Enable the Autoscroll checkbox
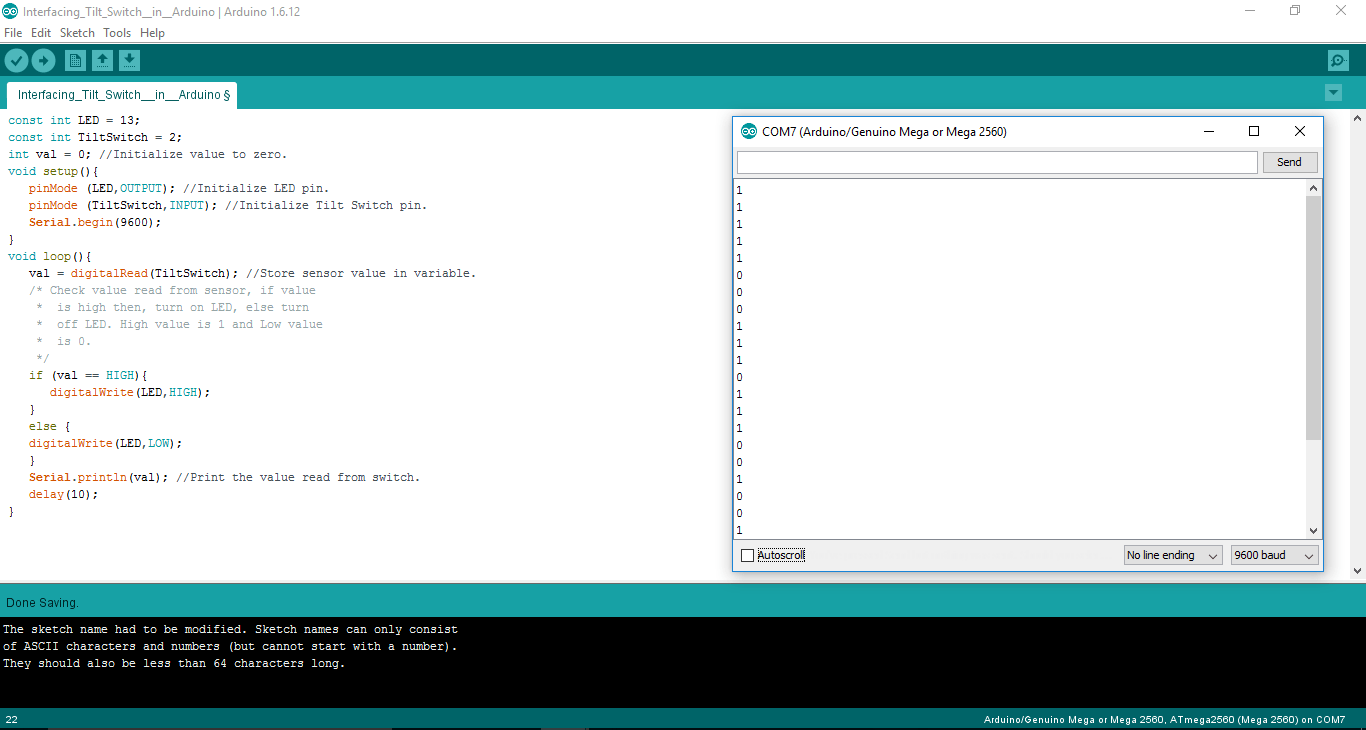Image resolution: width=1366 pixels, height=730 pixels. pos(746,555)
